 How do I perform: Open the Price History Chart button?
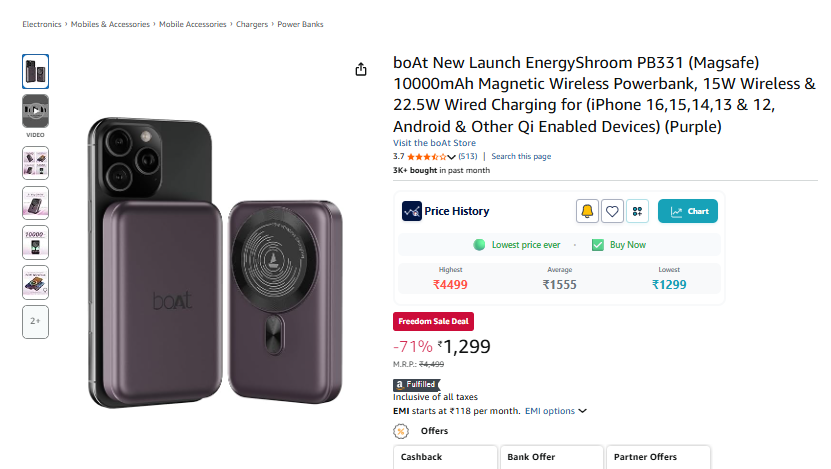[688, 211]
